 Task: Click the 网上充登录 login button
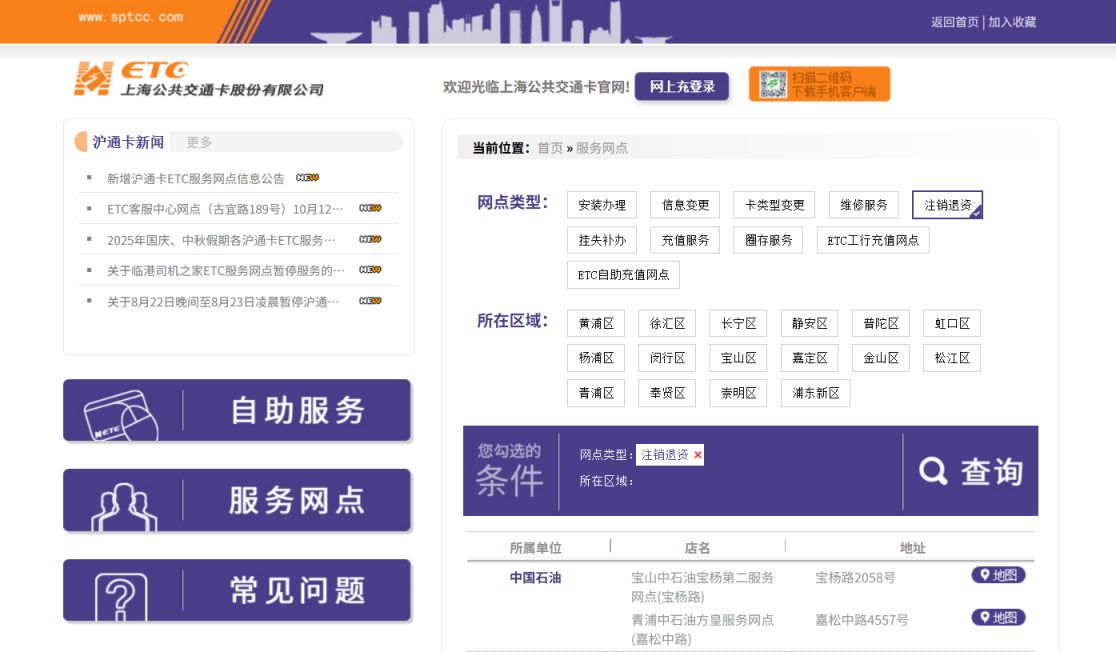tap(682, 87)
